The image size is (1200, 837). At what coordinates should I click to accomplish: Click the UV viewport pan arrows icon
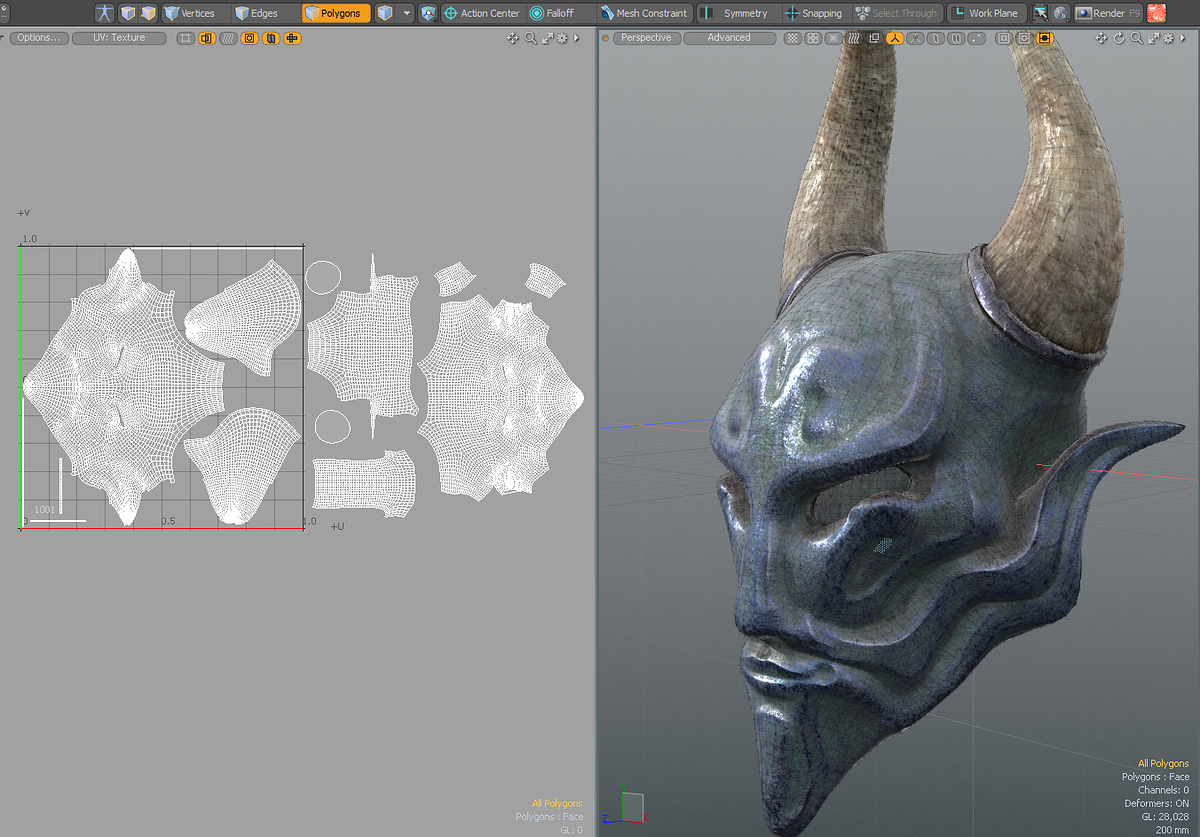click(512, 38)
